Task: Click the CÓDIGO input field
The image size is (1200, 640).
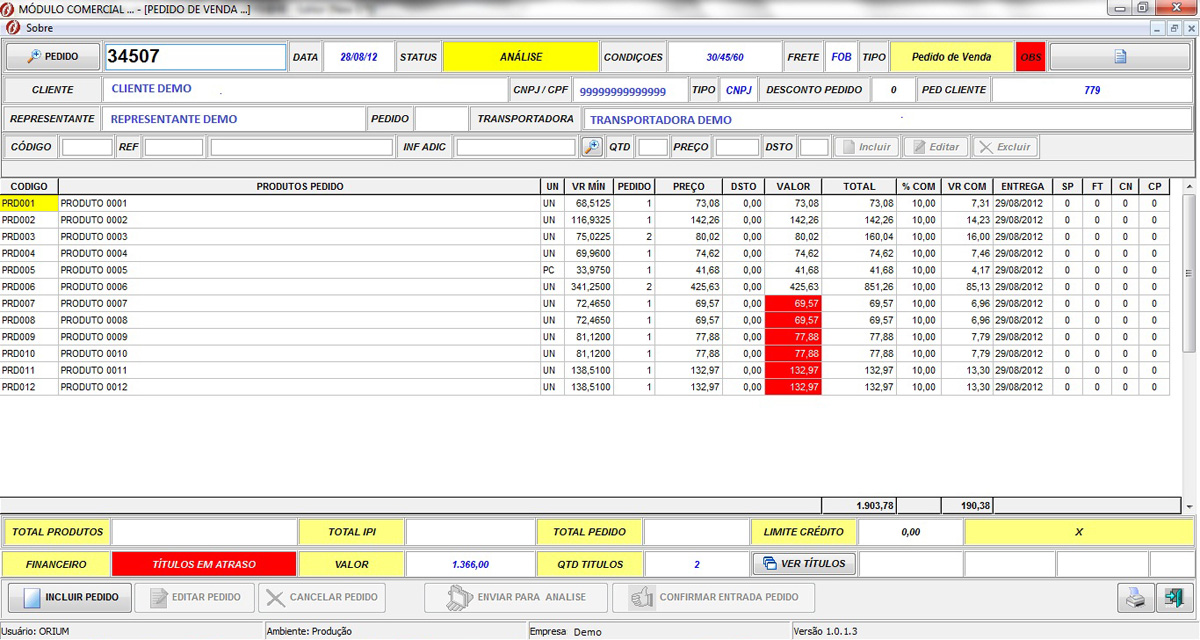Action: tap(87, 147)
